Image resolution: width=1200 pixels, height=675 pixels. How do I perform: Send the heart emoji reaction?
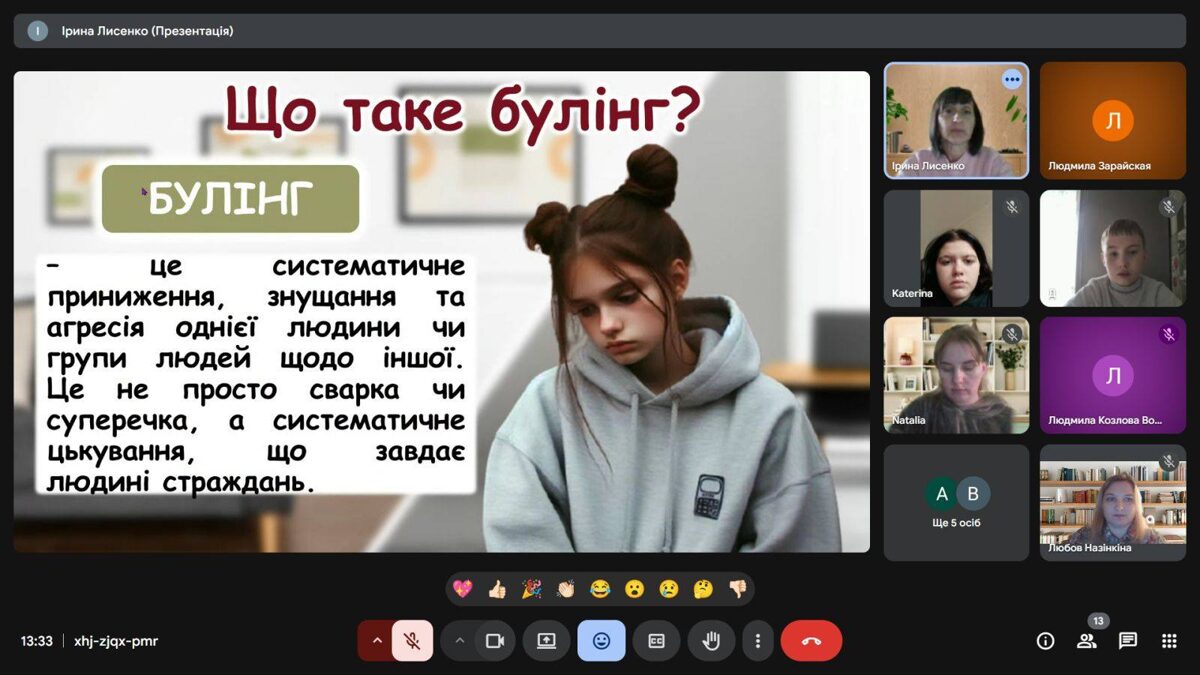(462, 589)
